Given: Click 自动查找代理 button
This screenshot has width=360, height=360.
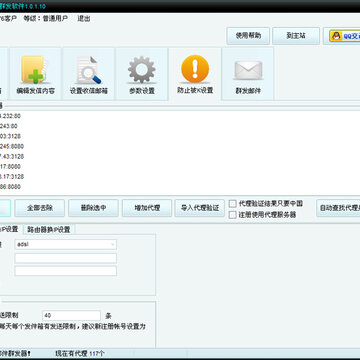Looking at the screenshot, I should [338, 208].
